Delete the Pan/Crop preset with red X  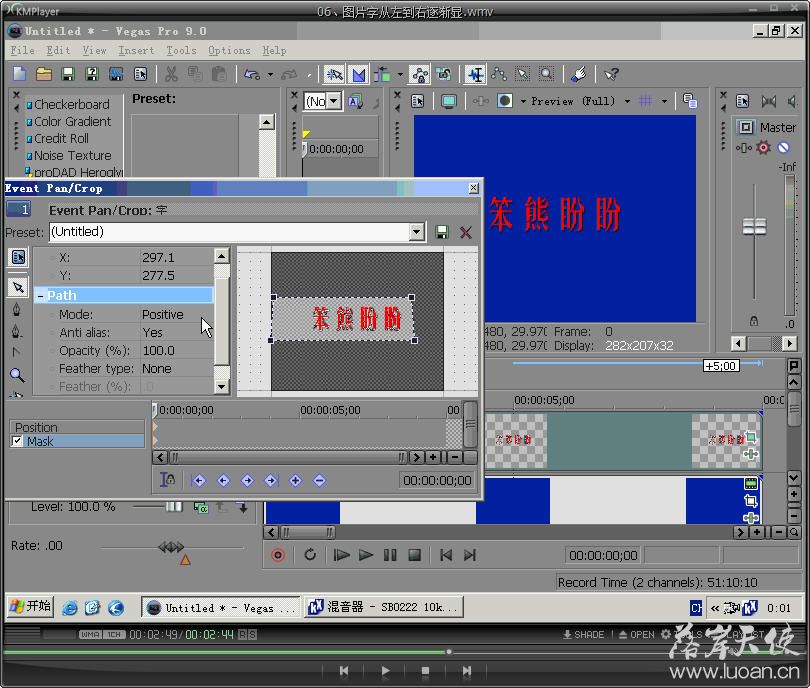(x=465, y=232)
